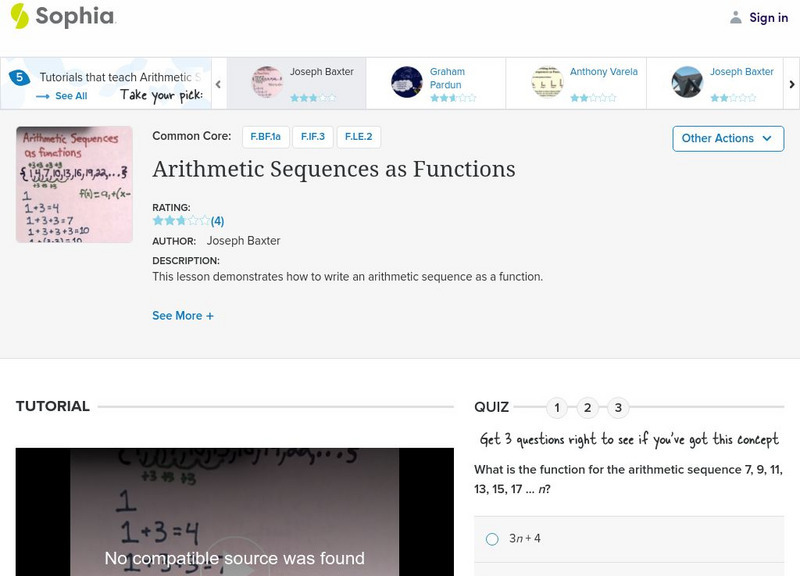
Task: Open the Sophia logo home link
Action: (x=63, y=16)
